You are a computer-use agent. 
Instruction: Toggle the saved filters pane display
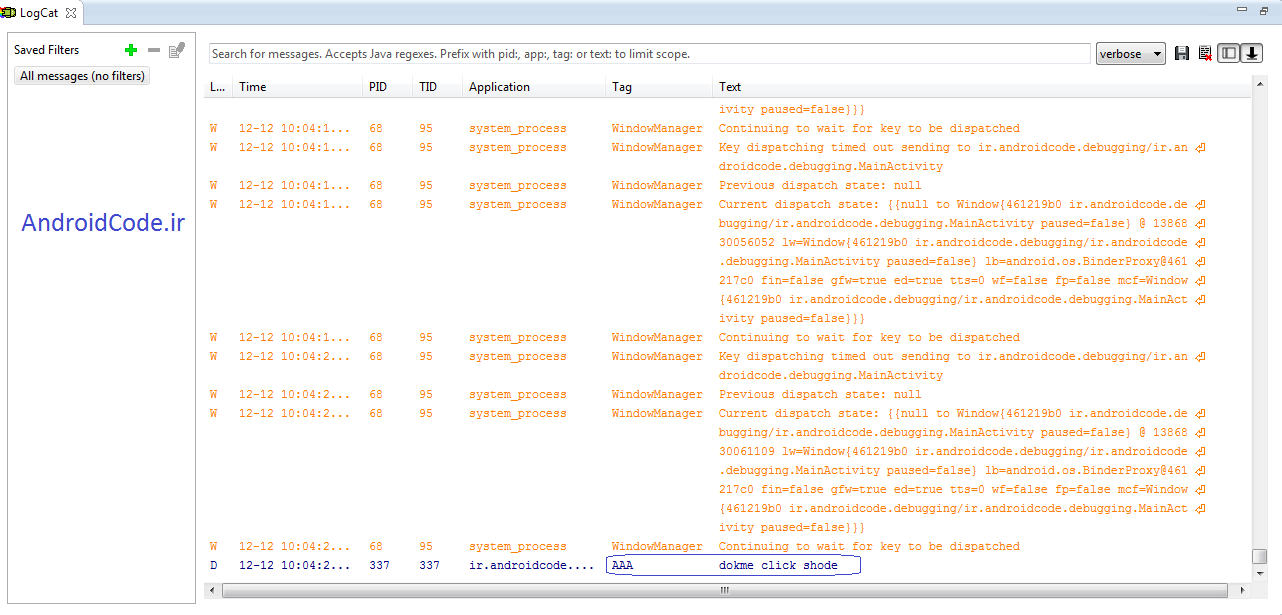1229,54
